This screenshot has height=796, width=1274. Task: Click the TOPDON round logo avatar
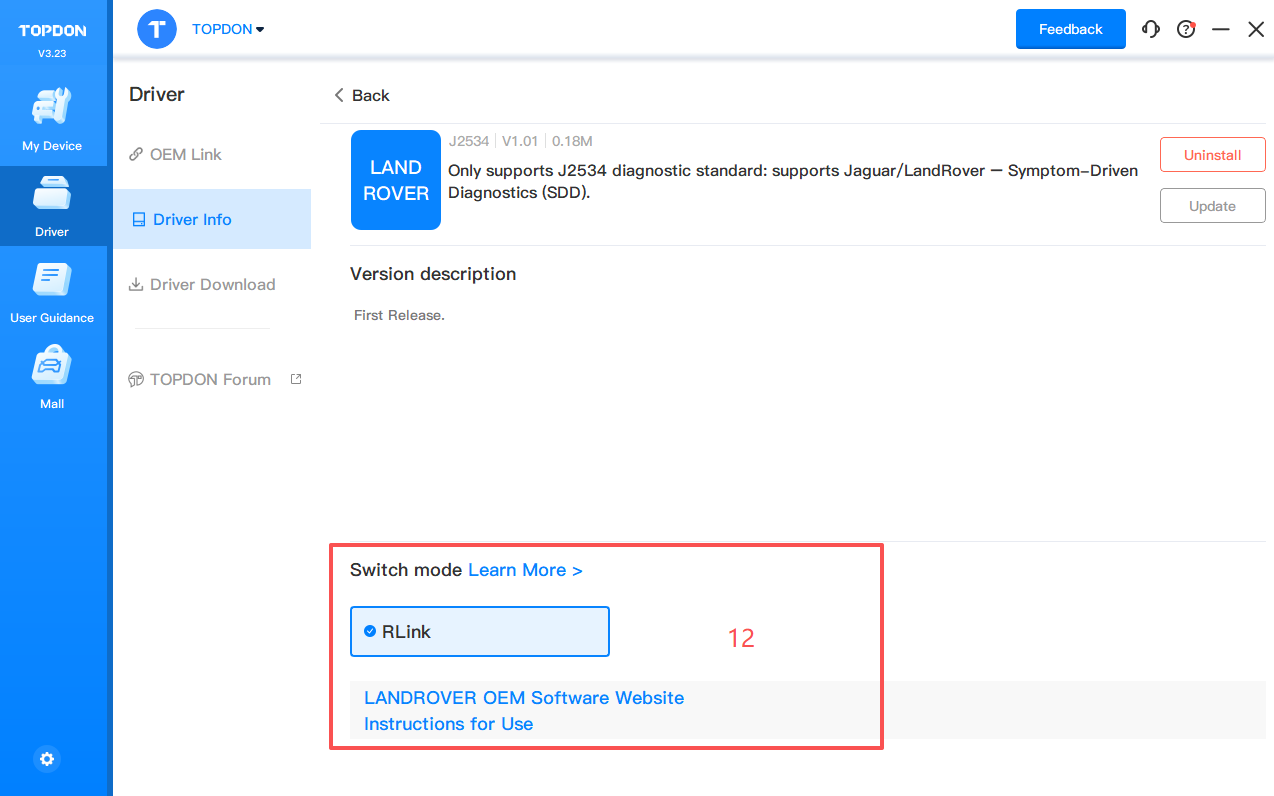[x=157, y=29]
